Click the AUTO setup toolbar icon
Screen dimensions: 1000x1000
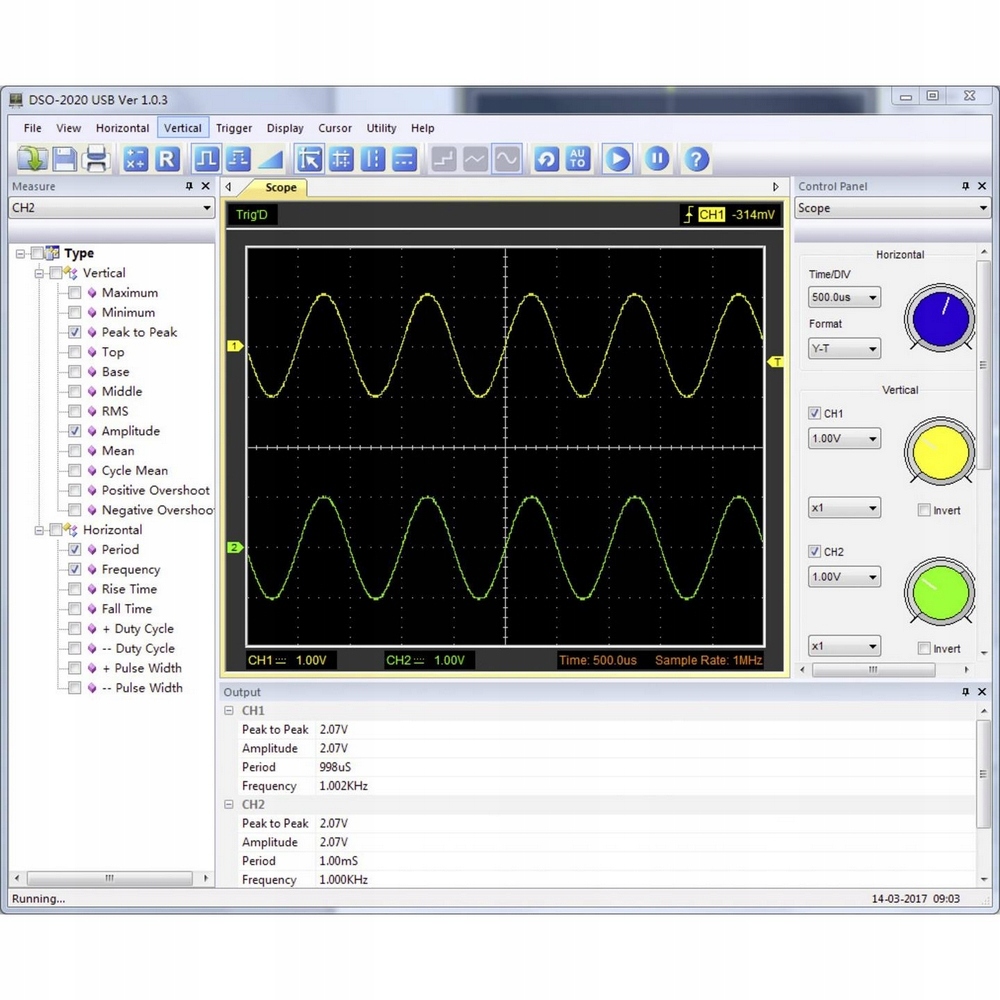[x=577, y=159]
